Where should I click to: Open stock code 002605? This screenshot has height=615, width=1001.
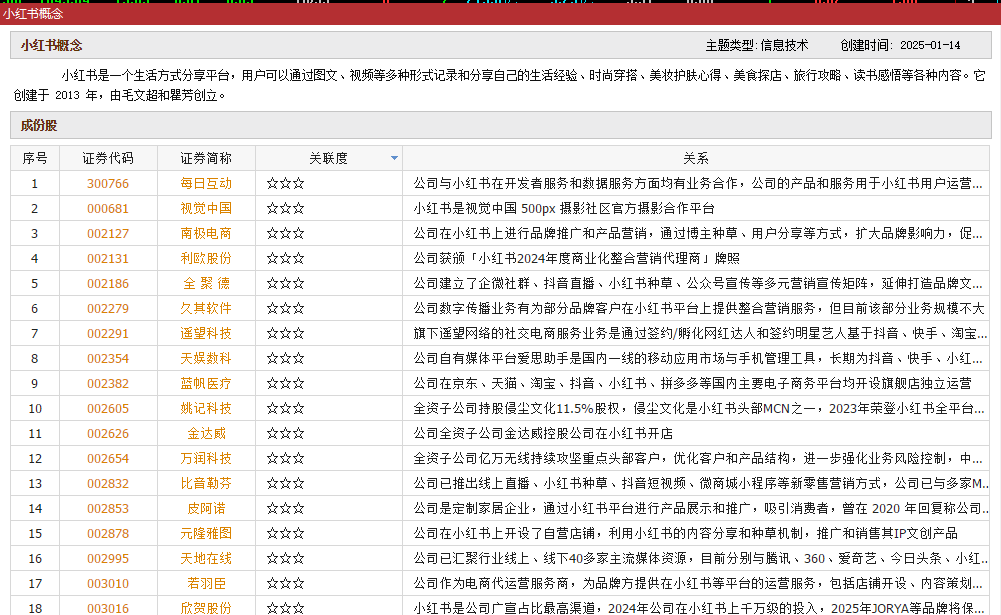pyautogui.click(x=108, y=409)
